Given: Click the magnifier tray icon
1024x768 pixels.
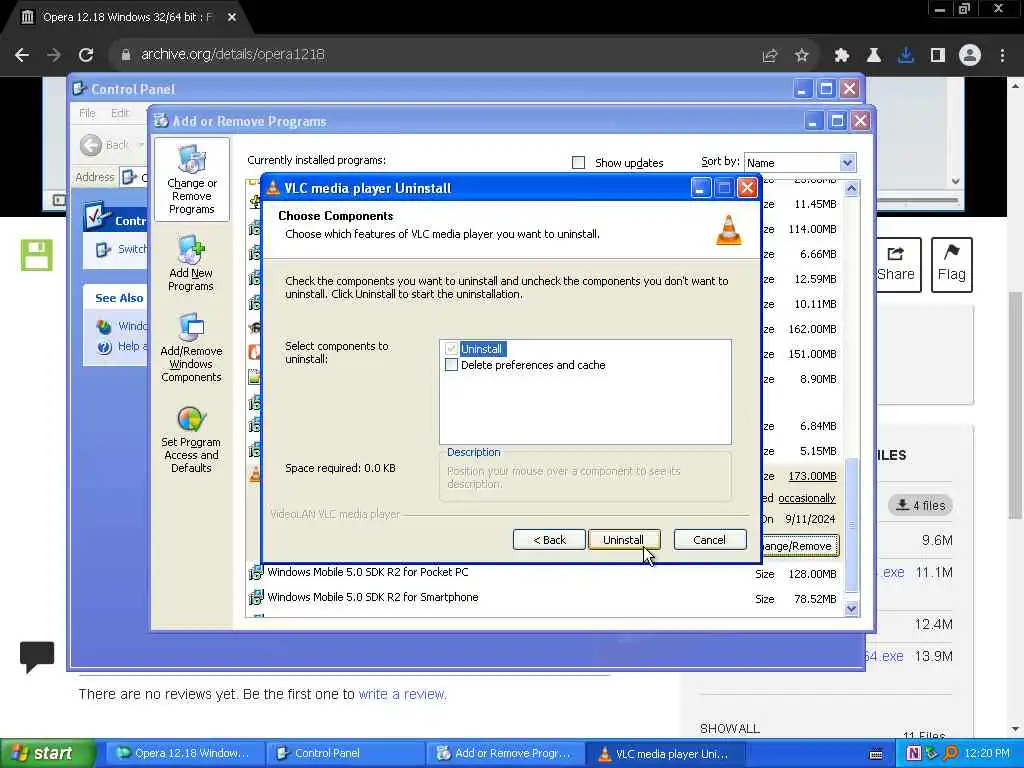Looking at the screenshot, I should [x=950, y=753].
